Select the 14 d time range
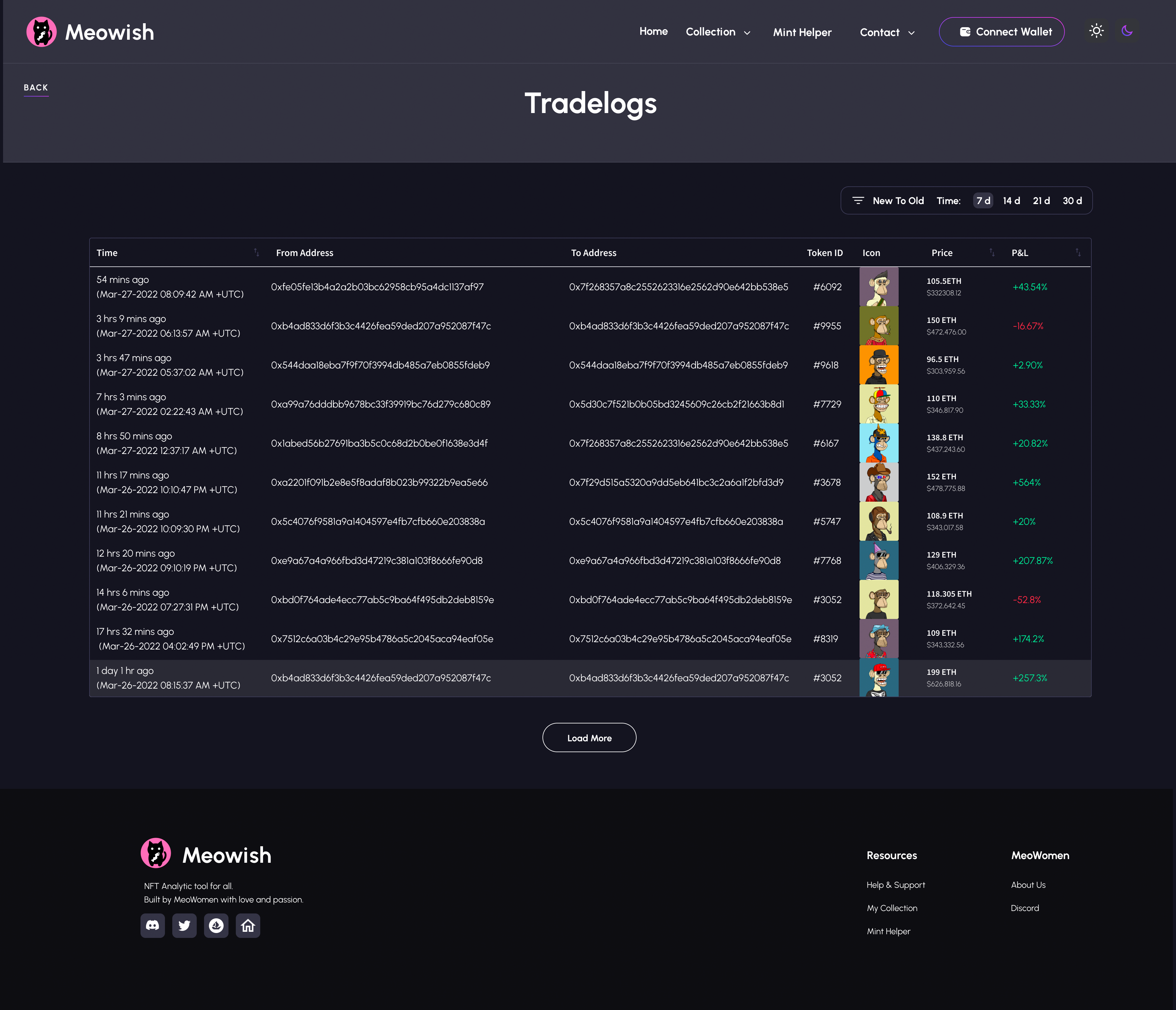Screen dimensions: 1176x1010 1011,200
